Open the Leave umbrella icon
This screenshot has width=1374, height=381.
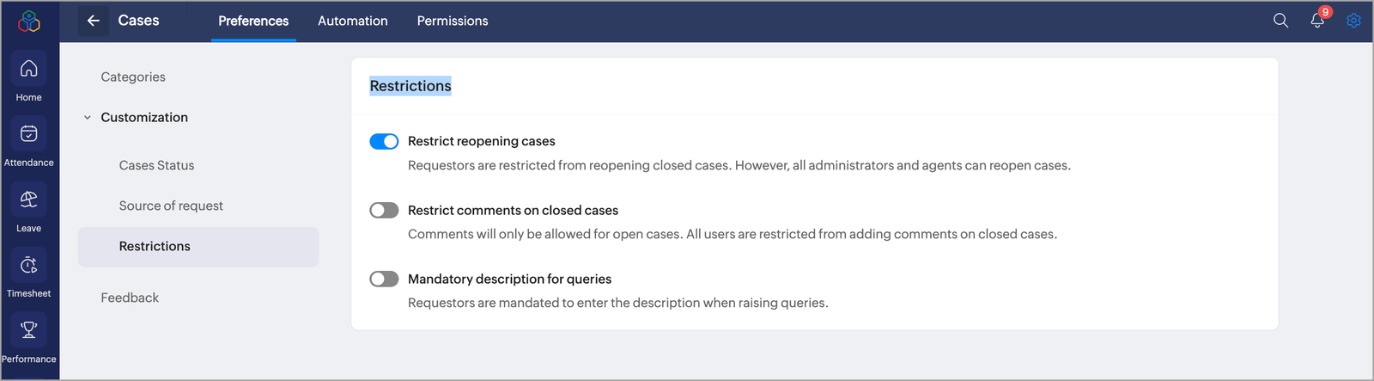(x=29, y=200)
